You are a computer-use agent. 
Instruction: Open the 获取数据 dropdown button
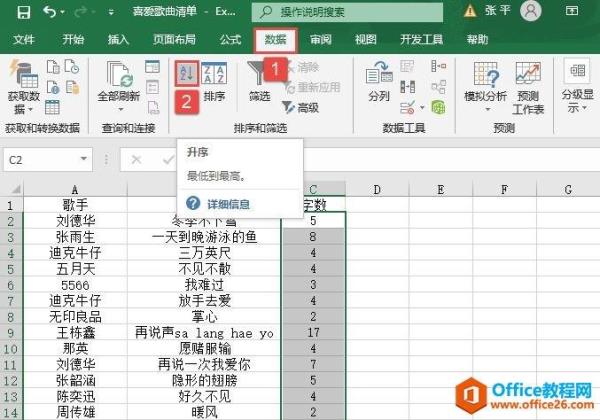coord(24,87)
